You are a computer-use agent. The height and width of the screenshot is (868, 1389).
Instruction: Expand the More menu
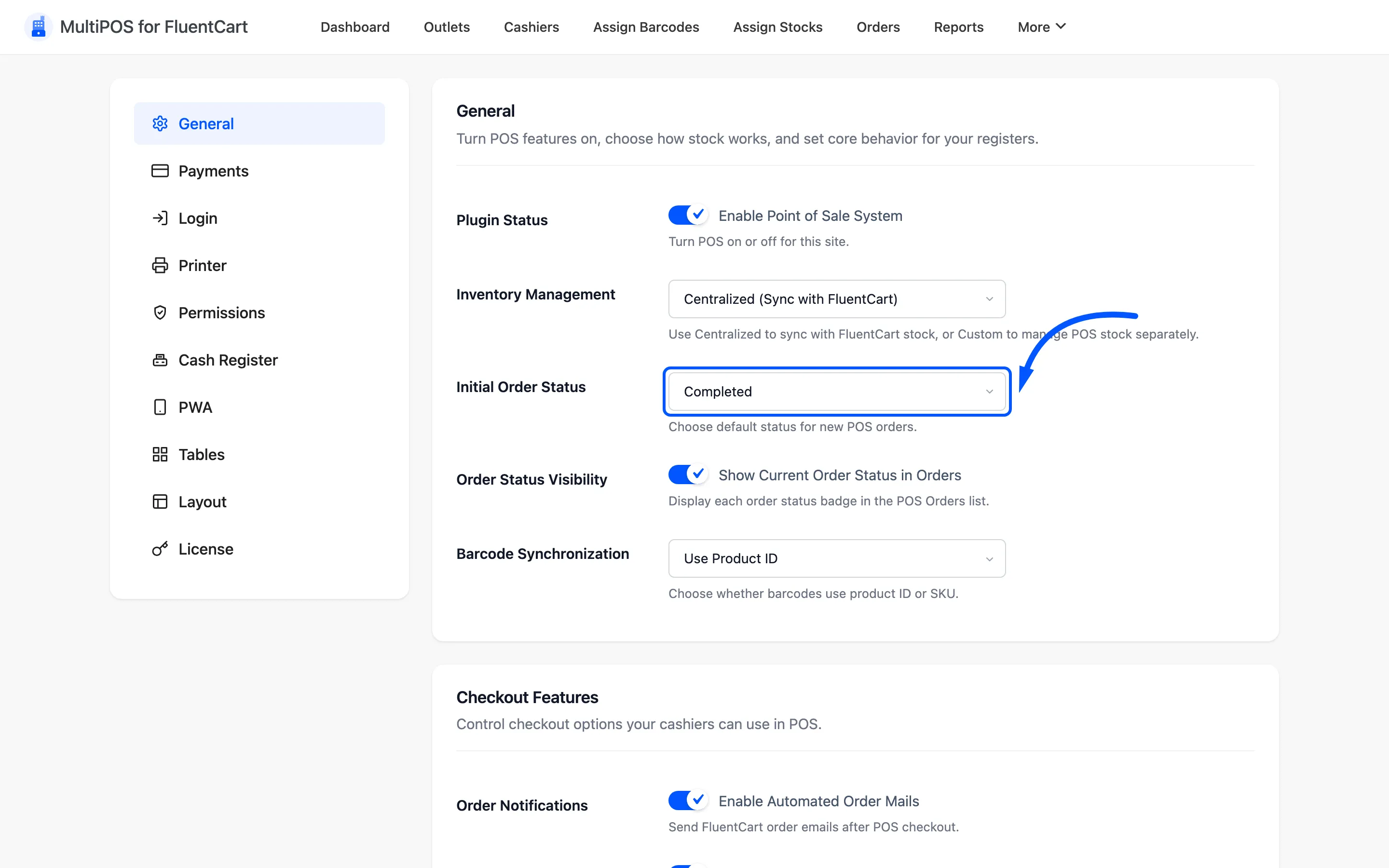[x=1041, y=27]
